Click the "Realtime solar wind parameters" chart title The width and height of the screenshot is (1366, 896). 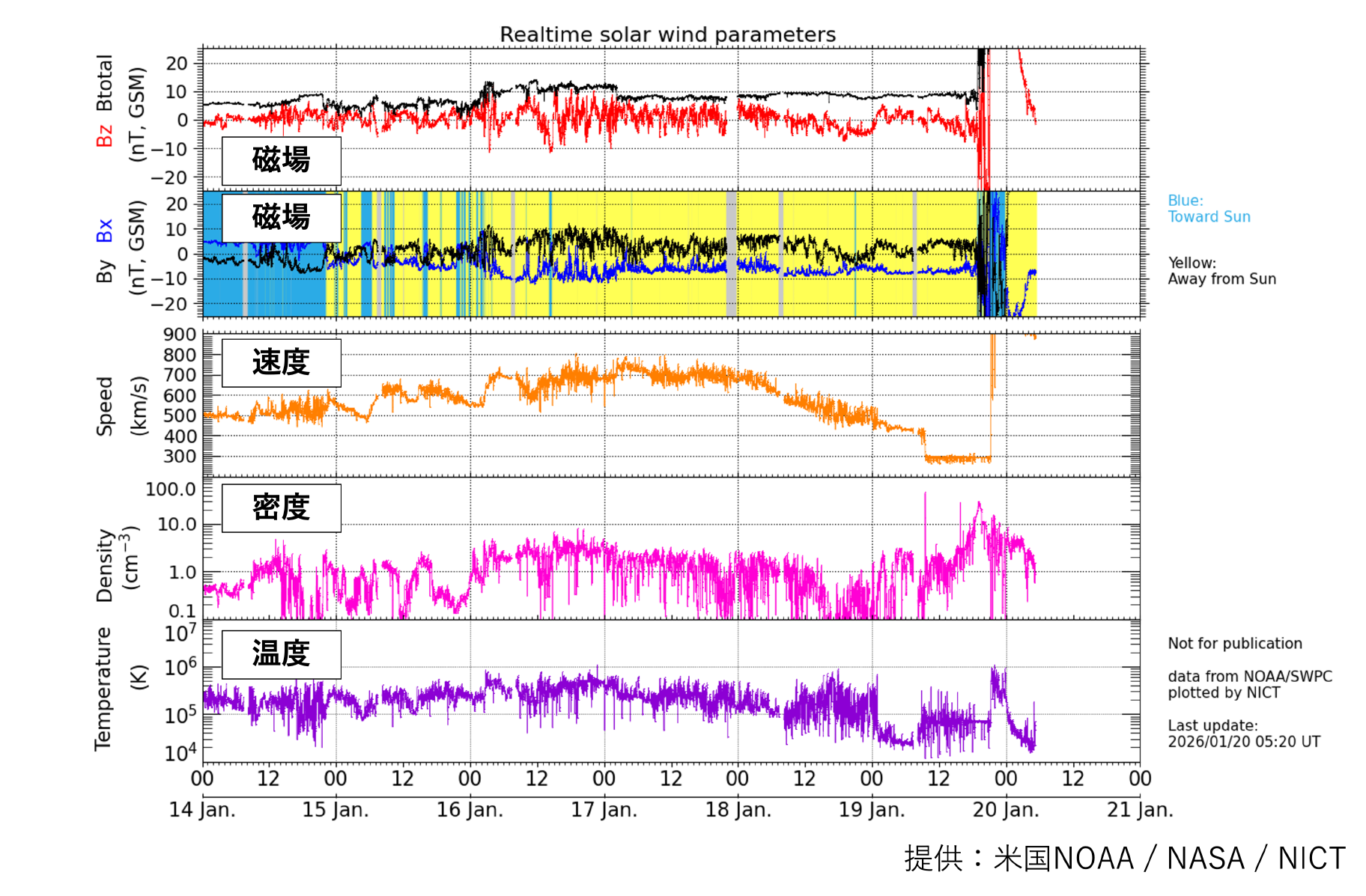point(667,34)
